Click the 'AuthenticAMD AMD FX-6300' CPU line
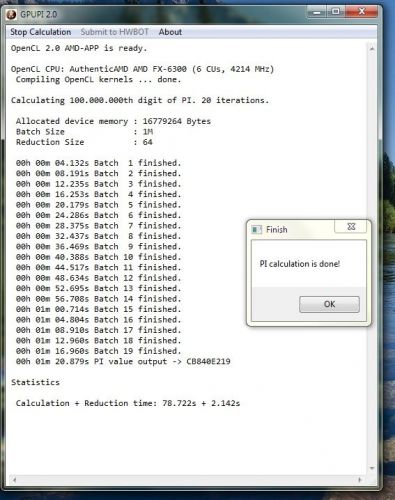395x500 pixels. tap(142, 69)
